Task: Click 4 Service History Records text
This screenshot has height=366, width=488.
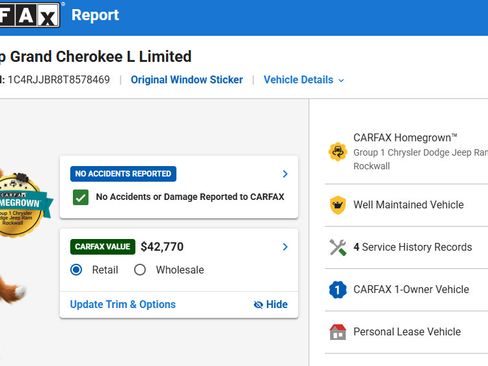Action: [413, 247]
